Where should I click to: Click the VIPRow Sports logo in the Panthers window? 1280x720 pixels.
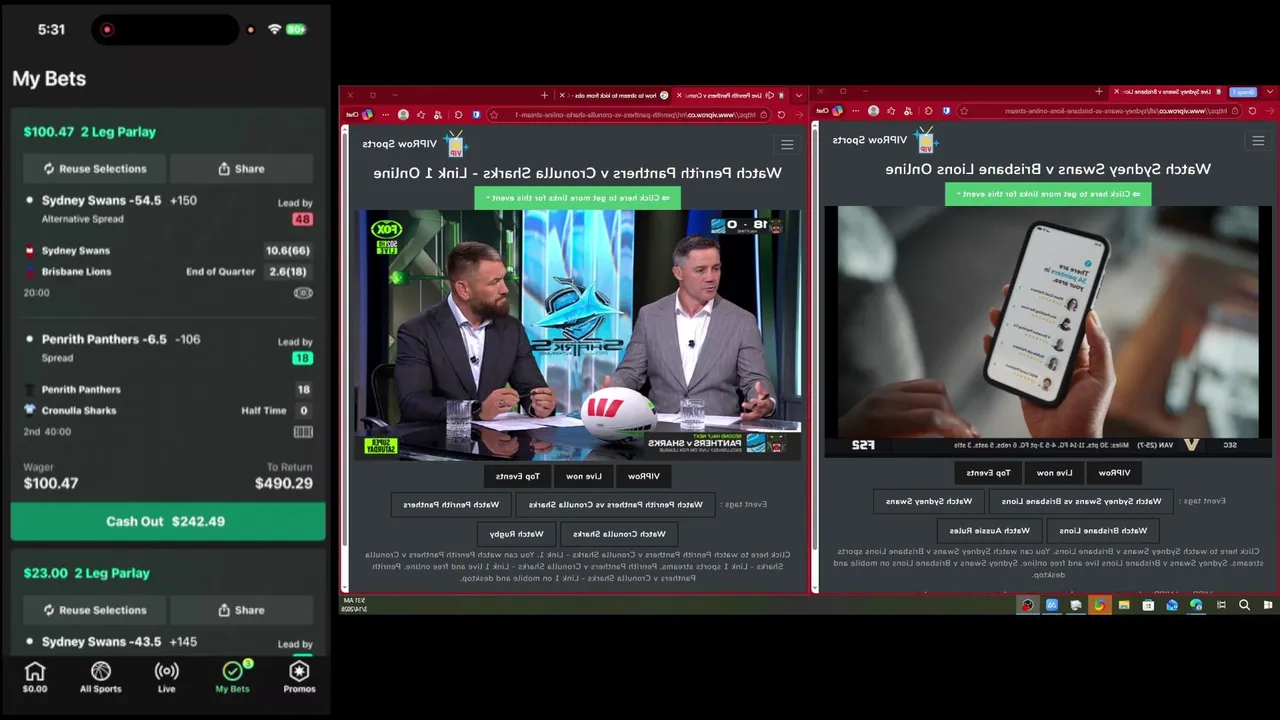[x=415, y=144]
